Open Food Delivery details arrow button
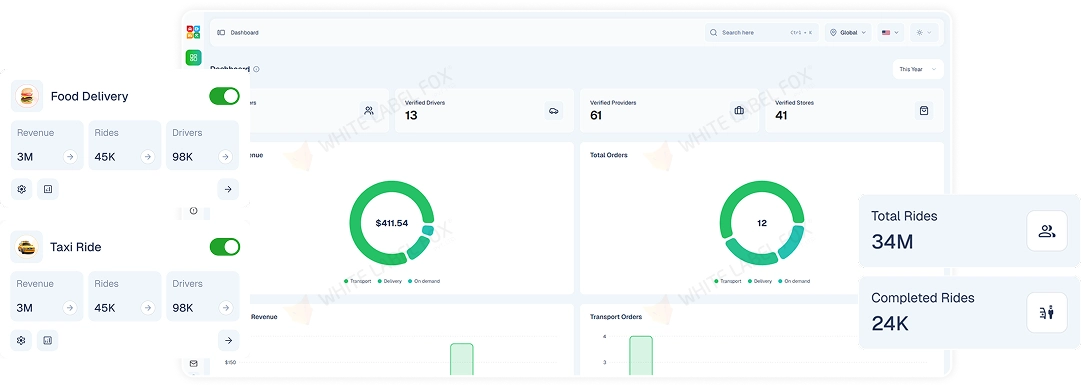 228,189
